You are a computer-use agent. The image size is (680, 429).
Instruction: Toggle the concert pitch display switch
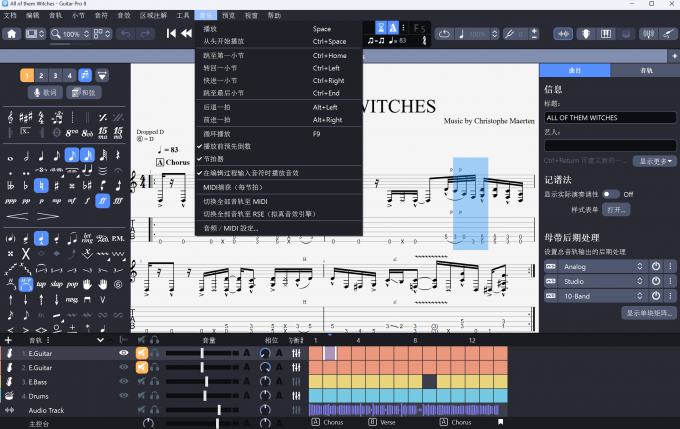click(x=610, y=194)
